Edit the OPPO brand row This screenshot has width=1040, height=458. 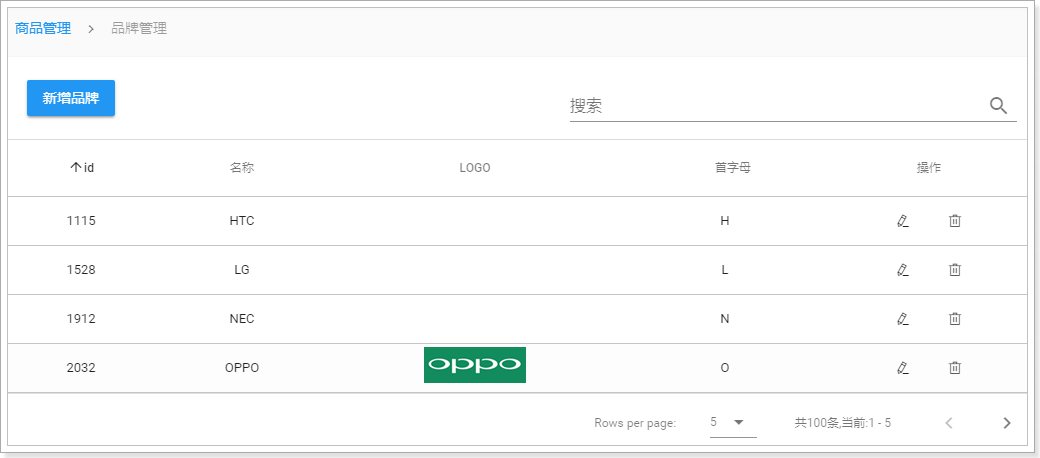[x=902, y=368]
